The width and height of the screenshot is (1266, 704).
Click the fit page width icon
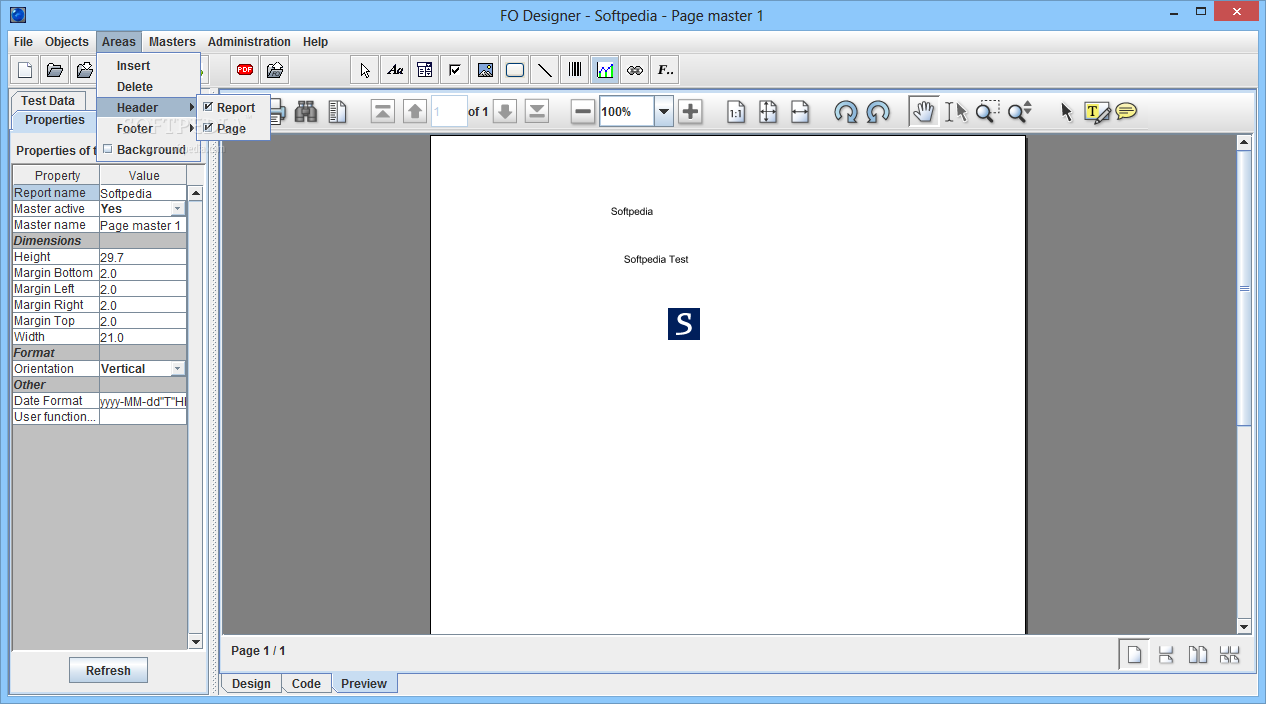800,112
